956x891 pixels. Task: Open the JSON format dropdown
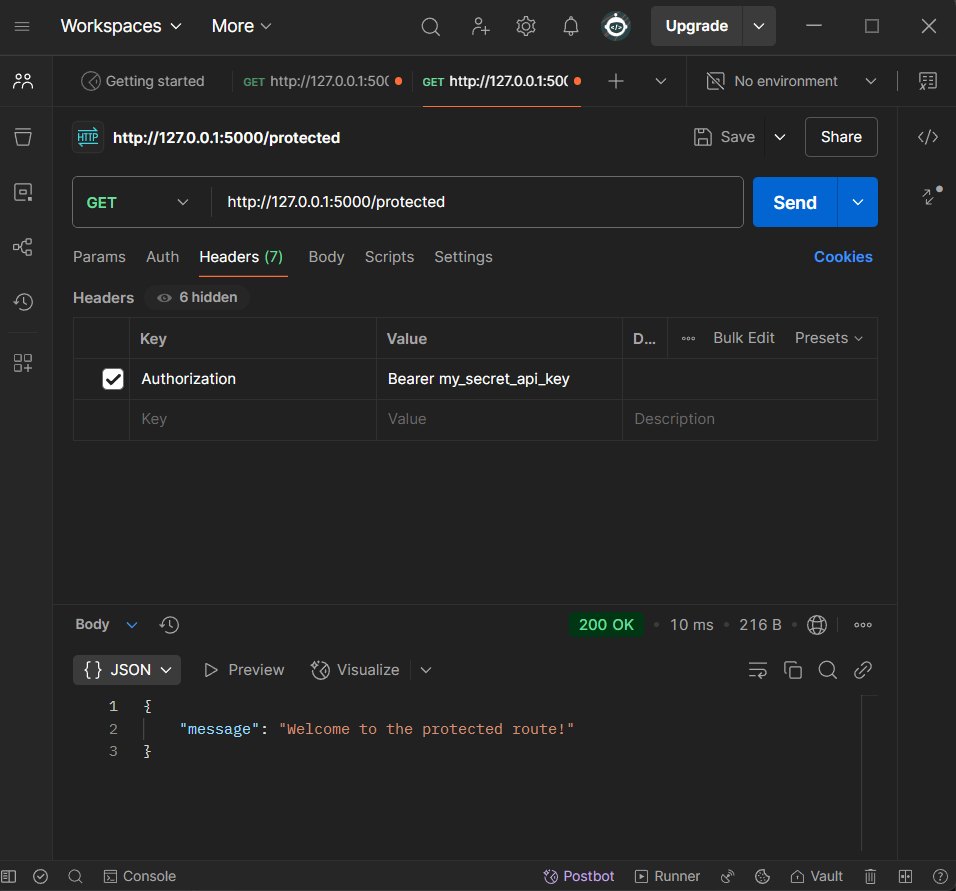coord(127,670)
